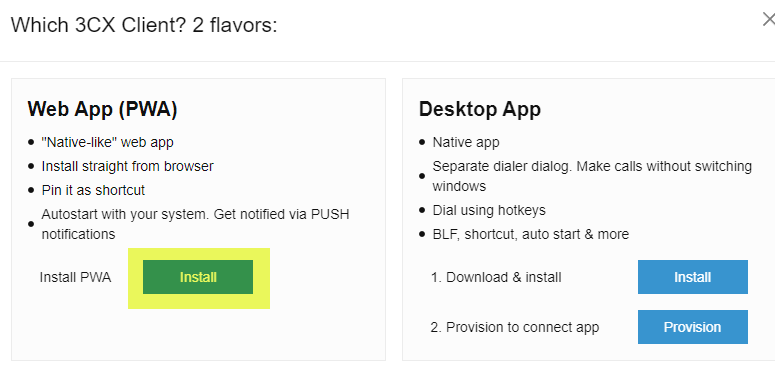Click the Provision button
This screenshot has width=775, height=367.
[692, 327]
